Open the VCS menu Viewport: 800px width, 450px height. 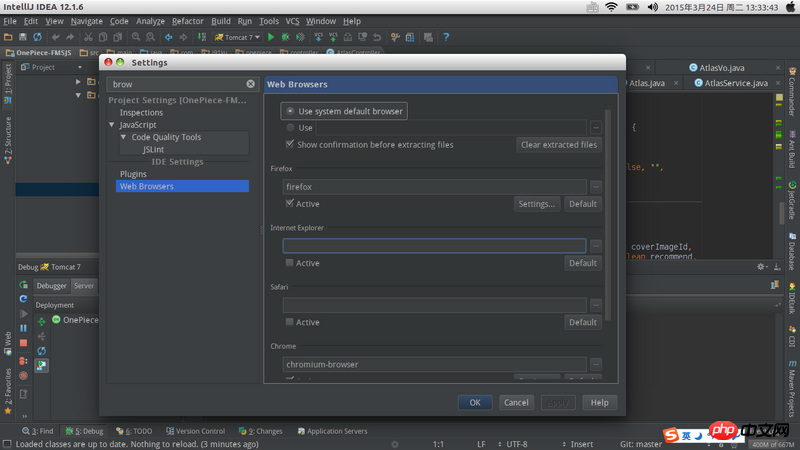tap(292, 21)
